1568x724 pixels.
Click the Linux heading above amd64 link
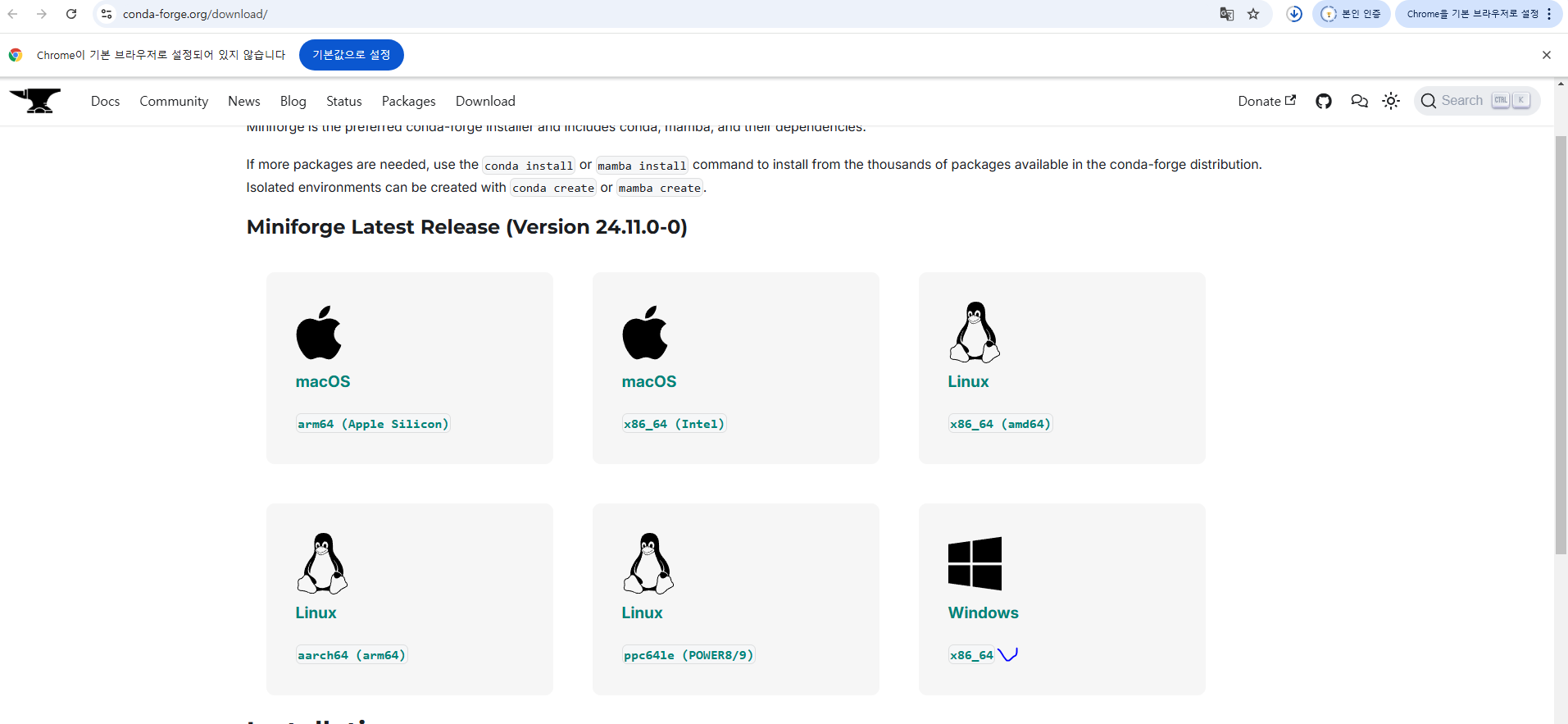point(968,381)
